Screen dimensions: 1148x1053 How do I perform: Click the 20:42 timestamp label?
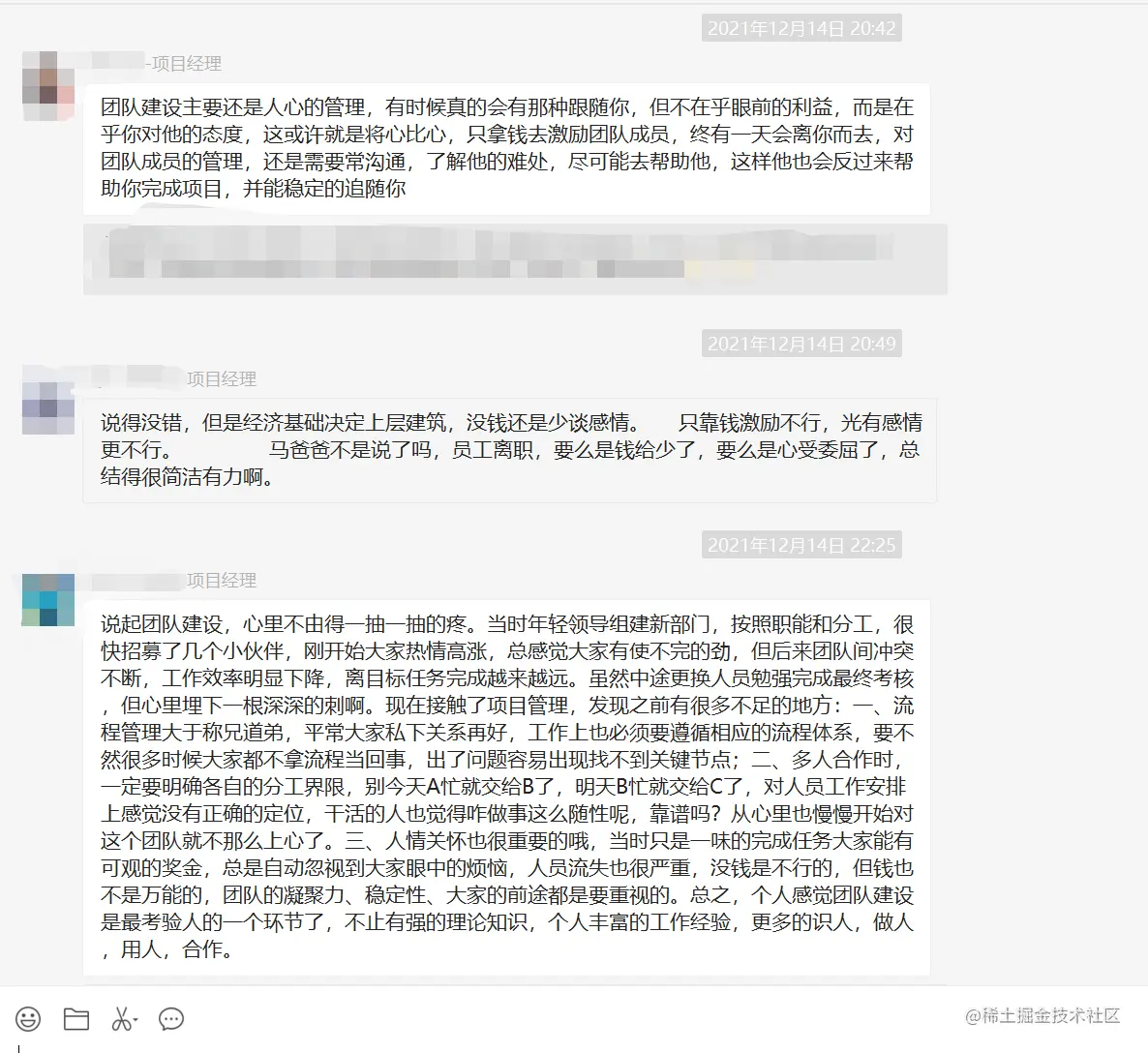coord(801,28)
